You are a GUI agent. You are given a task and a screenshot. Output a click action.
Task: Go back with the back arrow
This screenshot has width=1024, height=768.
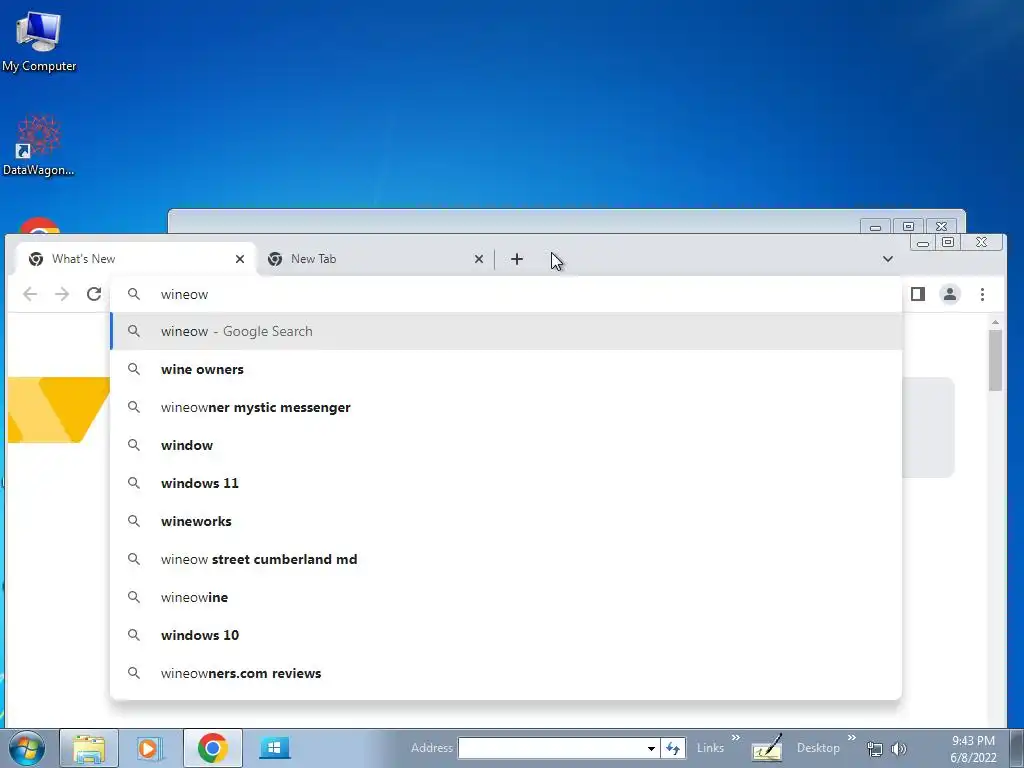[x=30, y=295]
